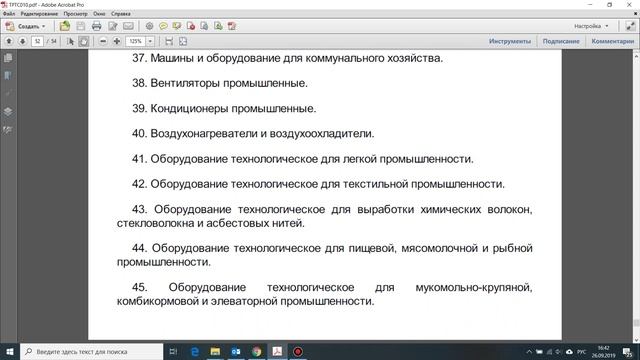This screenshot has height=360, width=640.
Task: Open File Explorer from the taskbar
Action: pyautogui.click(x=215, y=351)
